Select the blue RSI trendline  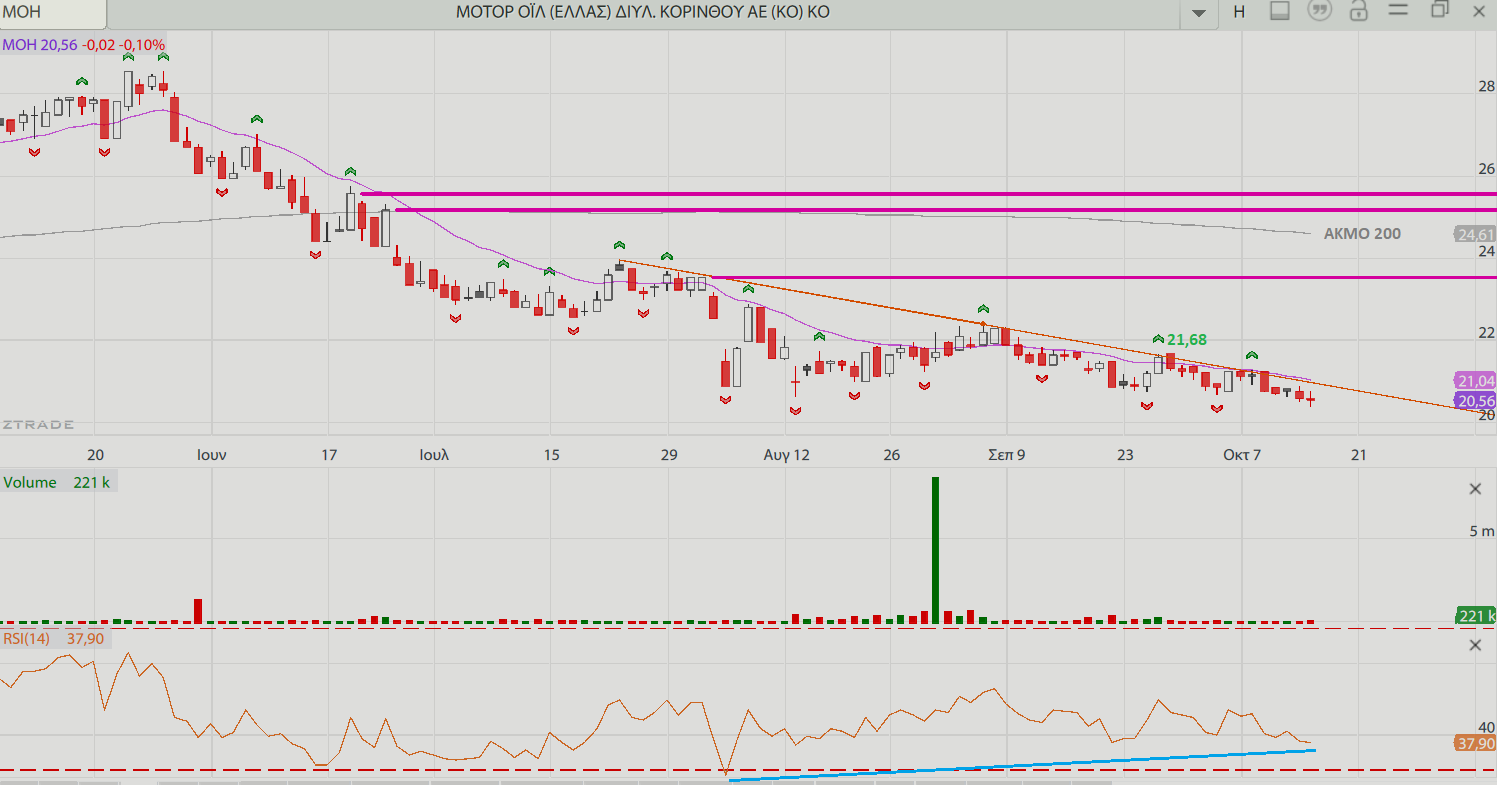point(1022,765)
